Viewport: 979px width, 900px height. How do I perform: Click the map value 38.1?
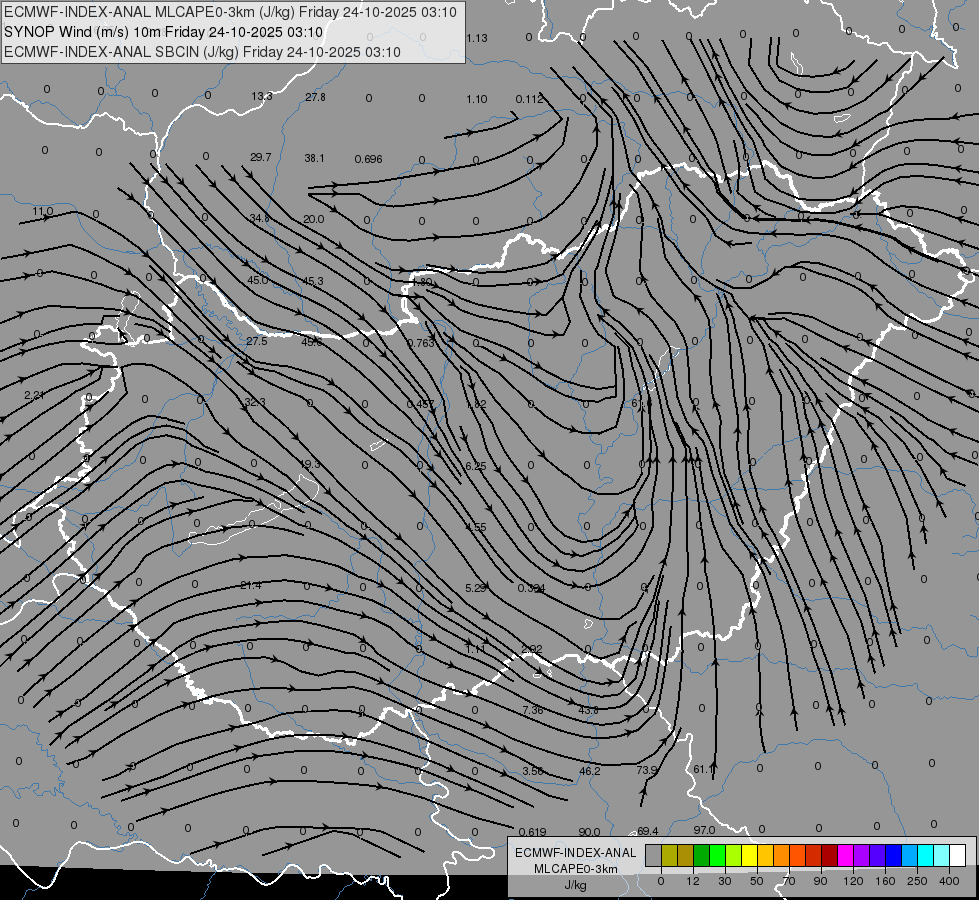(x=314, y=158)
